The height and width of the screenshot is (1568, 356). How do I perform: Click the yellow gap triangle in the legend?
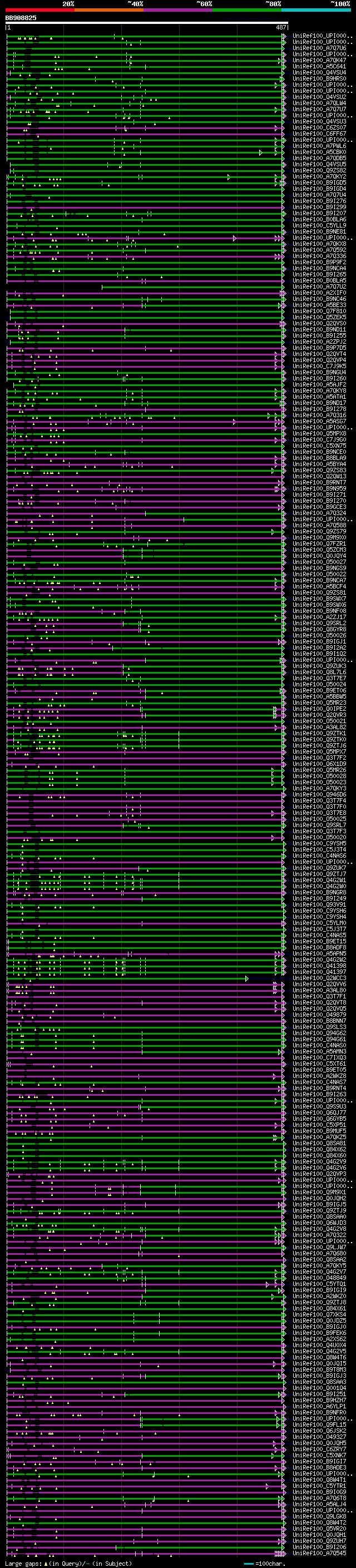46,1563
